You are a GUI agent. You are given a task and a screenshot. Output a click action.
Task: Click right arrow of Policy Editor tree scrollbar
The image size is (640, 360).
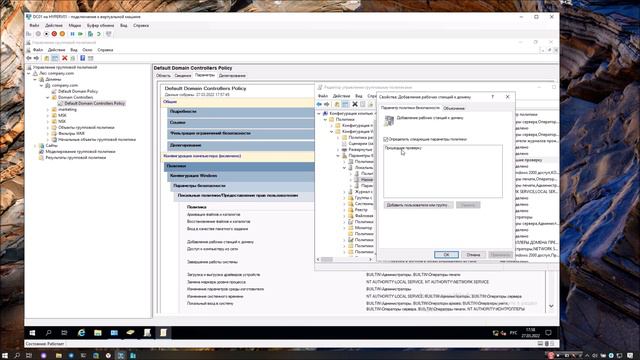click(370, 260)
